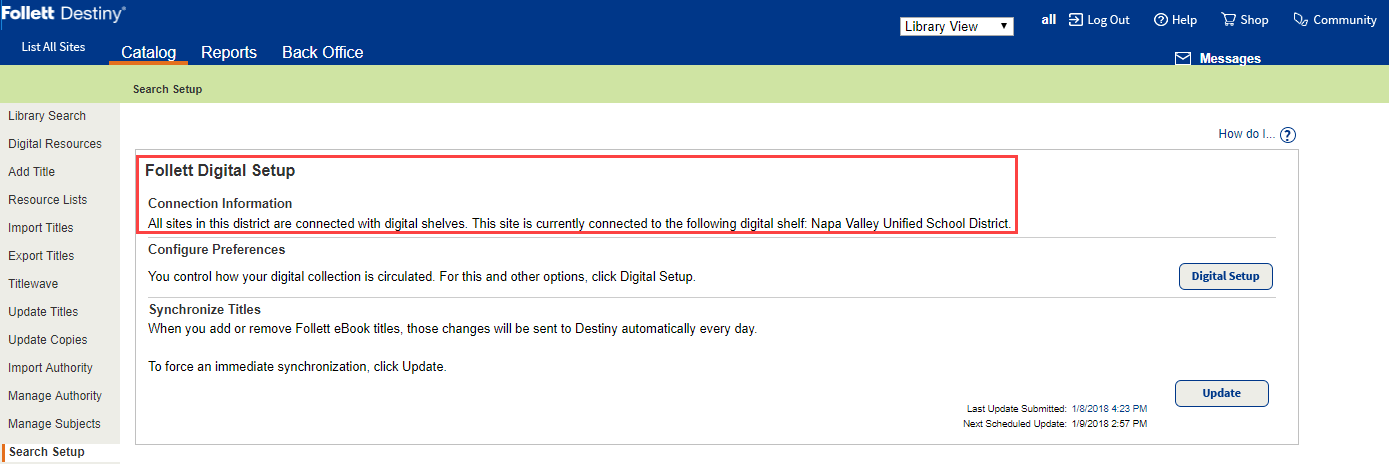Click the Napa Valley Unified School District text
This screenshot has width=1389, height=464.
[911, 223]
